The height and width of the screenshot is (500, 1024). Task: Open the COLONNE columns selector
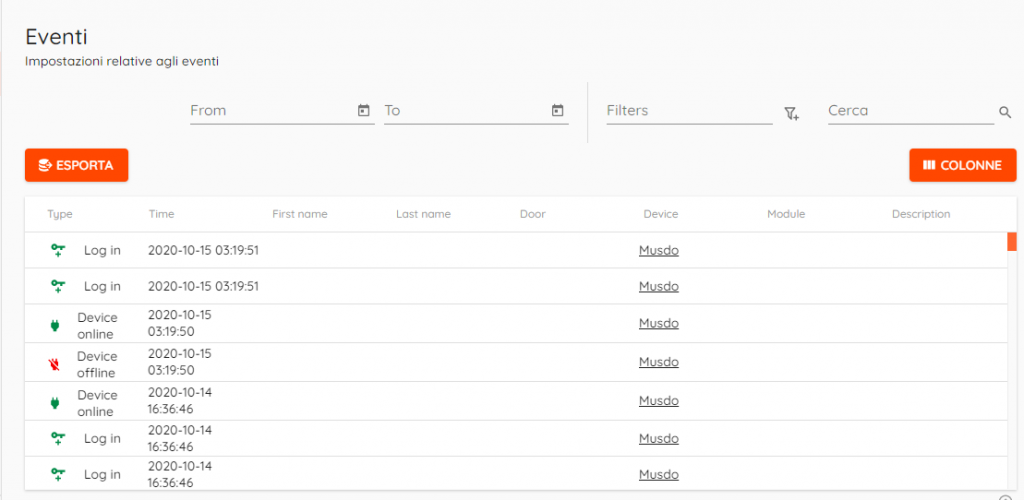click(x=963, y=165)
